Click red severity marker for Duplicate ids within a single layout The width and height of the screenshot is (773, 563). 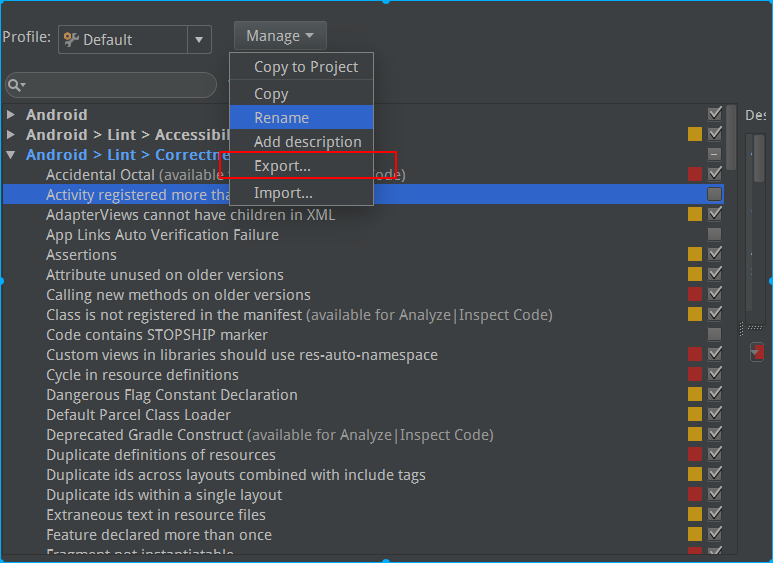[695, 495]
